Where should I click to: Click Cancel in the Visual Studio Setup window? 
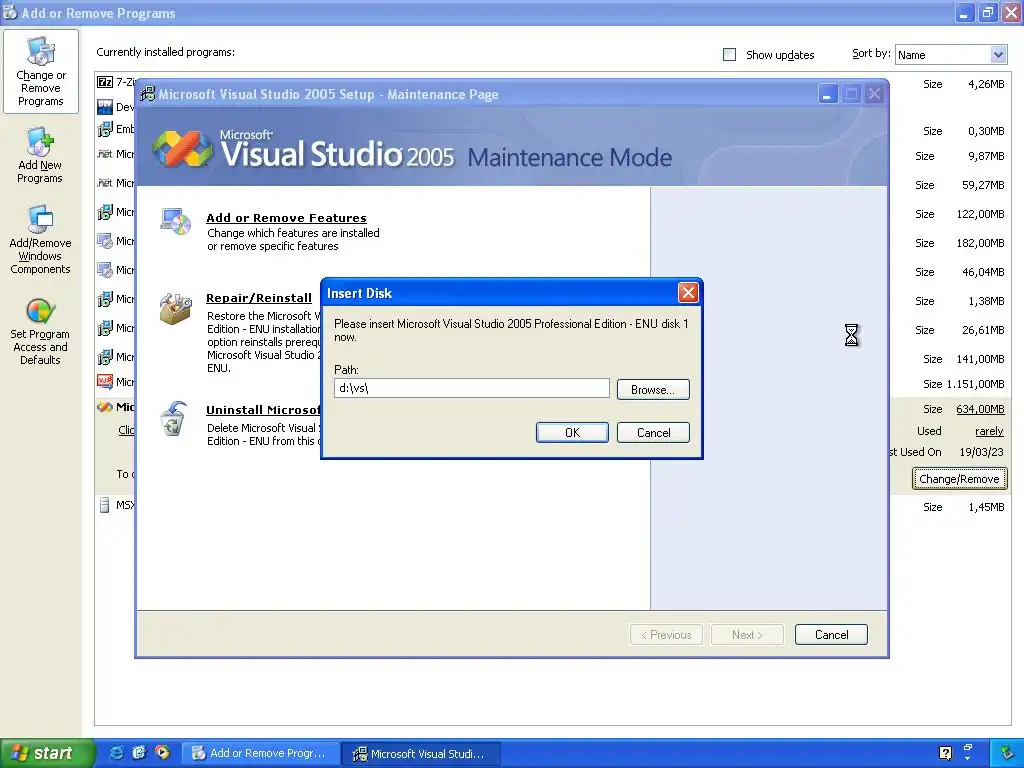(x=831, y=635)
